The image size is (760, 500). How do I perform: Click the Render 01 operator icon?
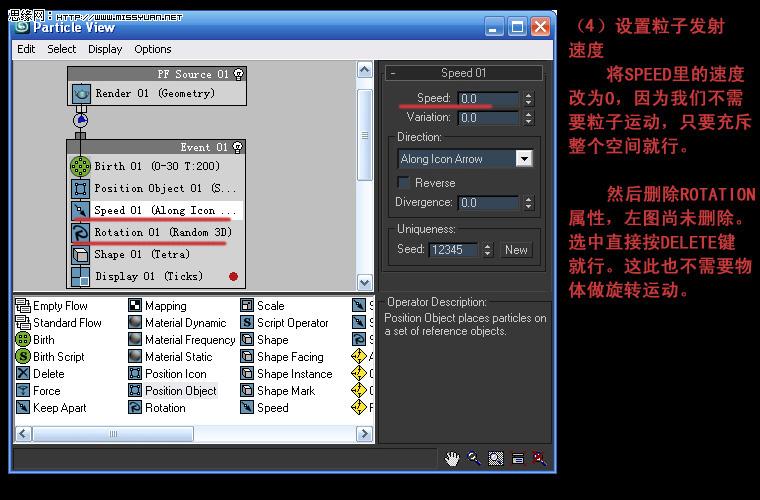pos(81,94)
